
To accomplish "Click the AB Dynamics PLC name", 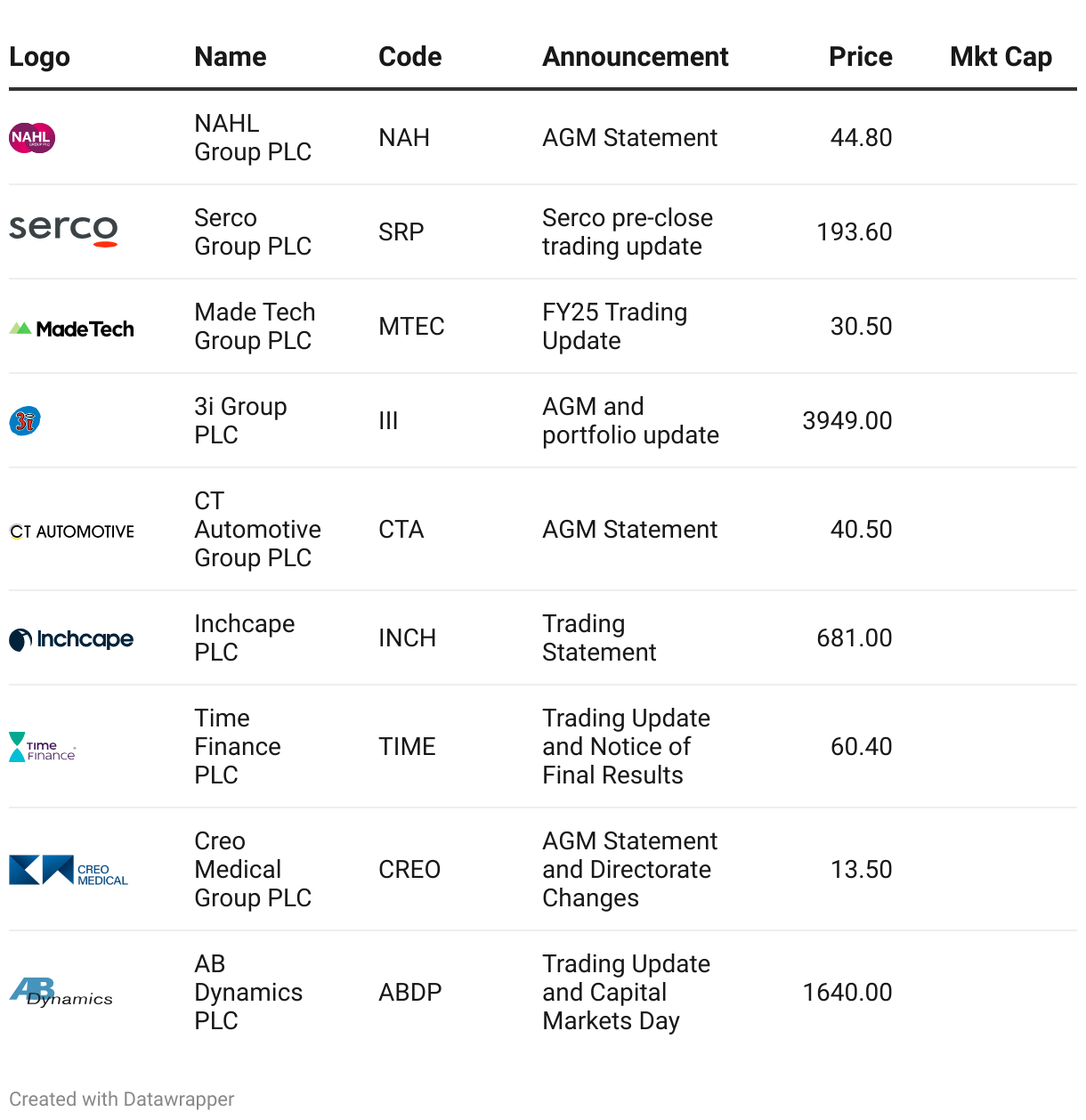I will pos(248,993).
